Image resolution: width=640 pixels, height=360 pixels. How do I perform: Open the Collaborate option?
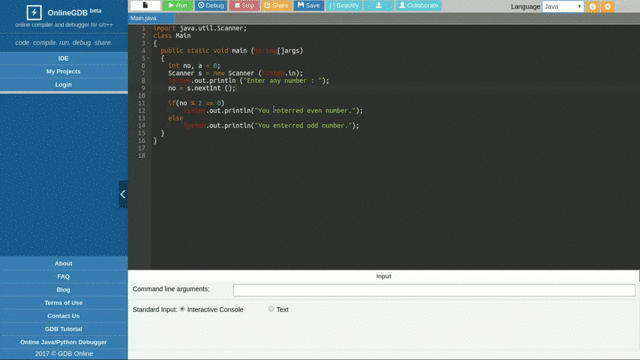point(418,5)
